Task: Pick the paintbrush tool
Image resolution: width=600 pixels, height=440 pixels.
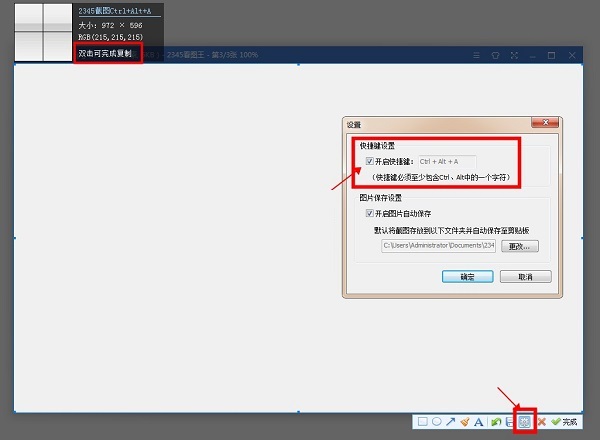Action: [x=465, y=423]
